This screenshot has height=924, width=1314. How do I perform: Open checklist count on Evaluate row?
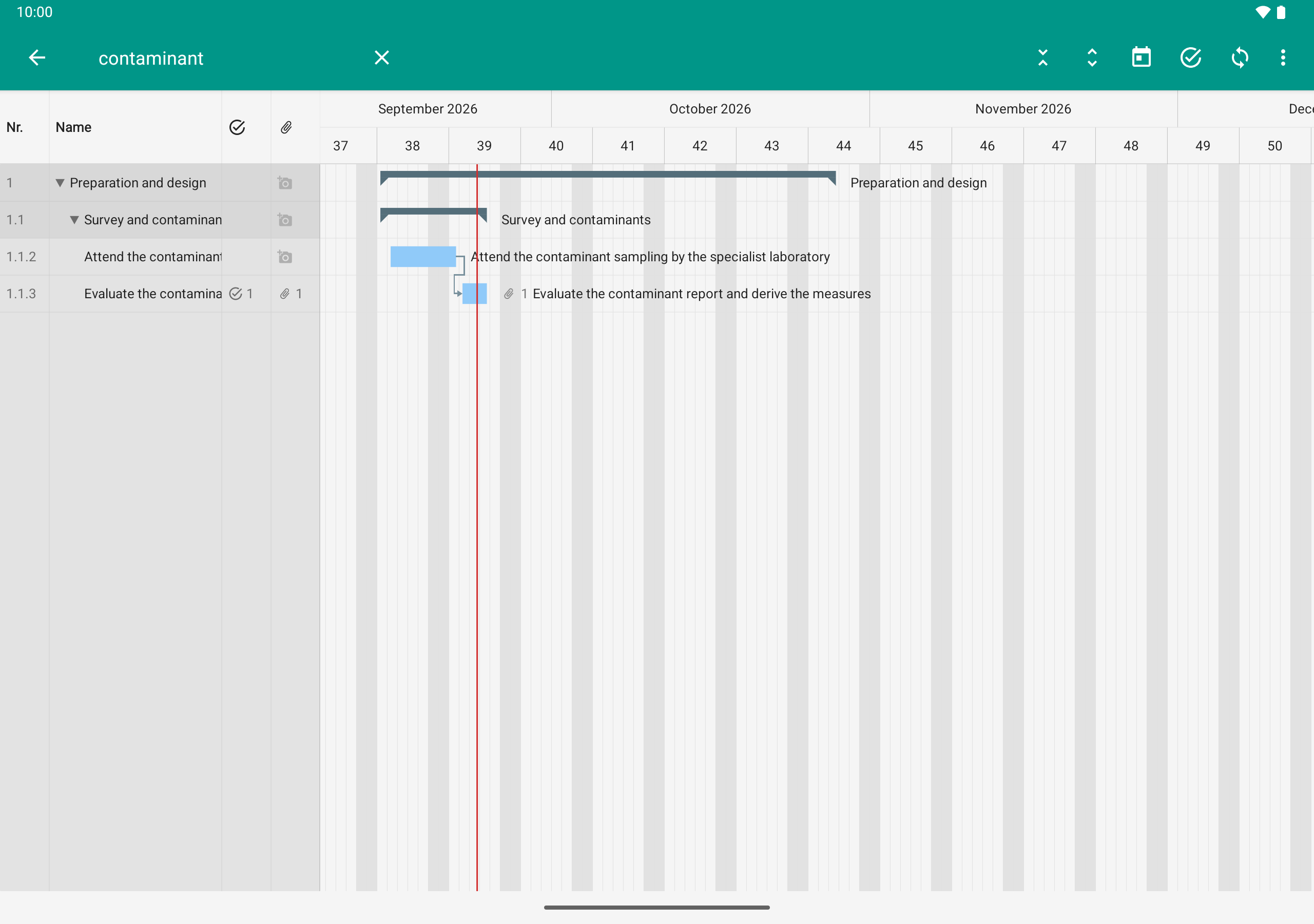tap(241, 294)
